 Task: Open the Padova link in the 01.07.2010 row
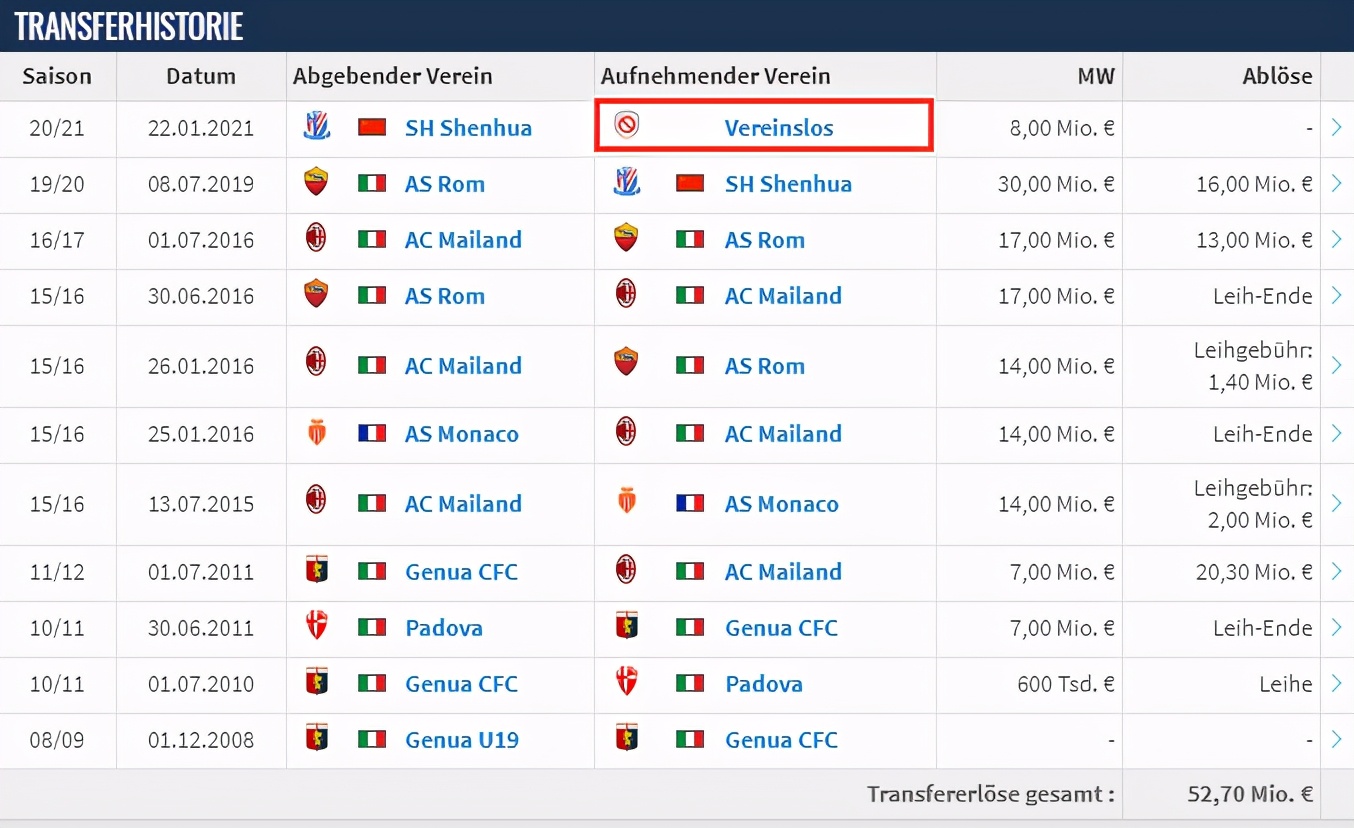[x=763, y=684]
